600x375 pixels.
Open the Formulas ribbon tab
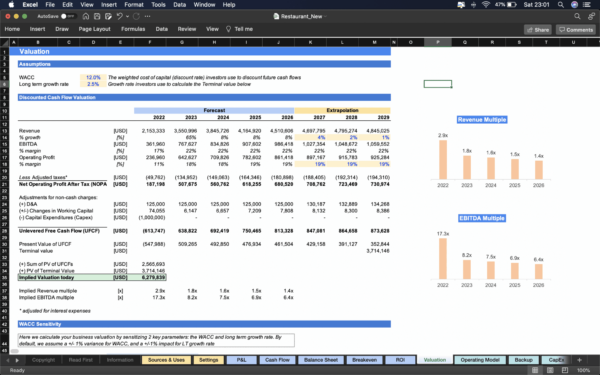click(x=133, y=29)
